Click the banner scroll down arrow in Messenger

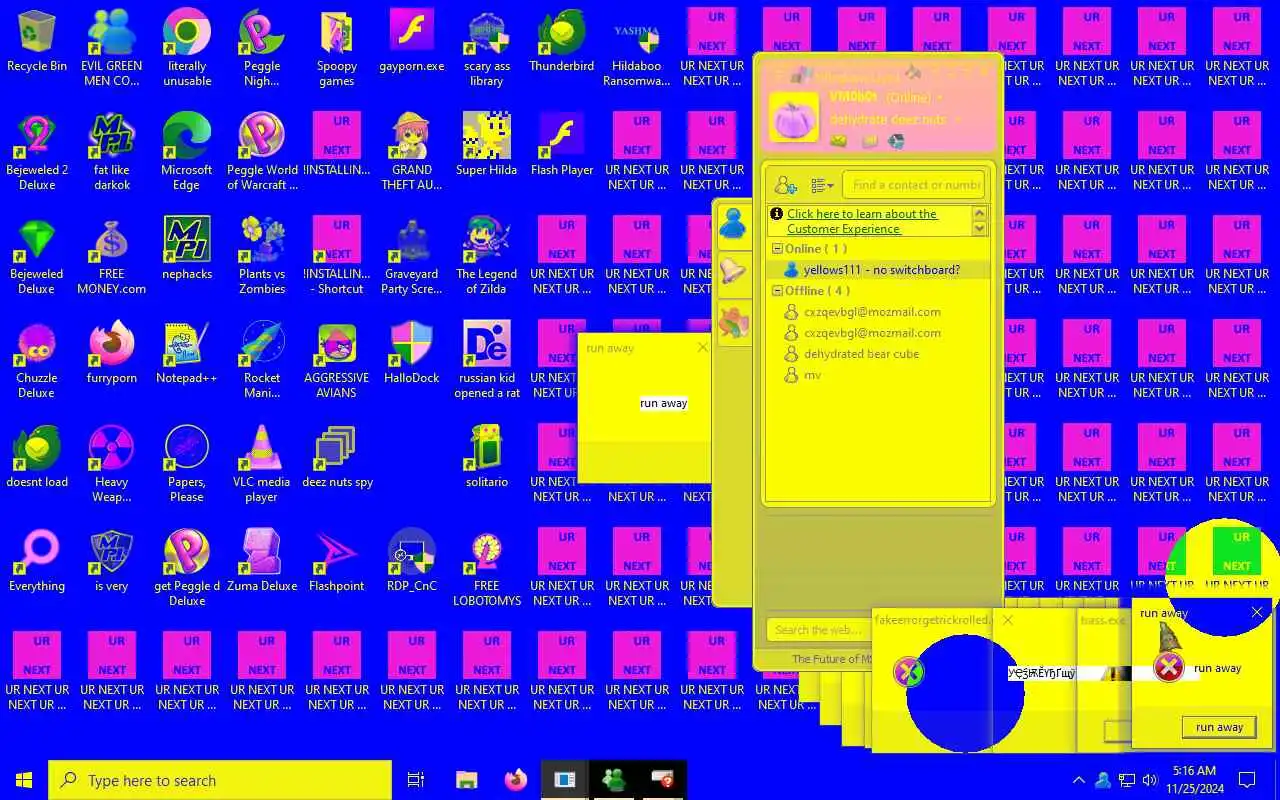click(x=980, y=229)
